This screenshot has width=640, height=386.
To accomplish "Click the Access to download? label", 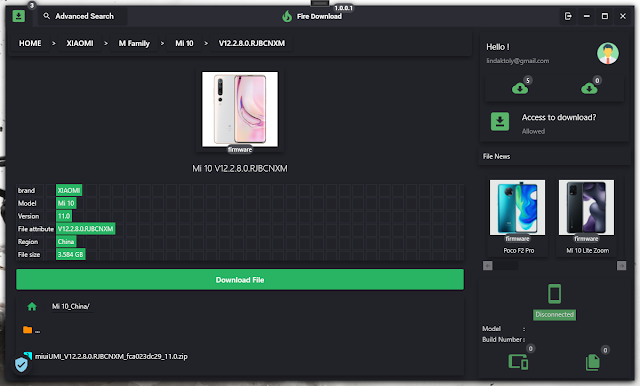I will click(x=559, y=118).
